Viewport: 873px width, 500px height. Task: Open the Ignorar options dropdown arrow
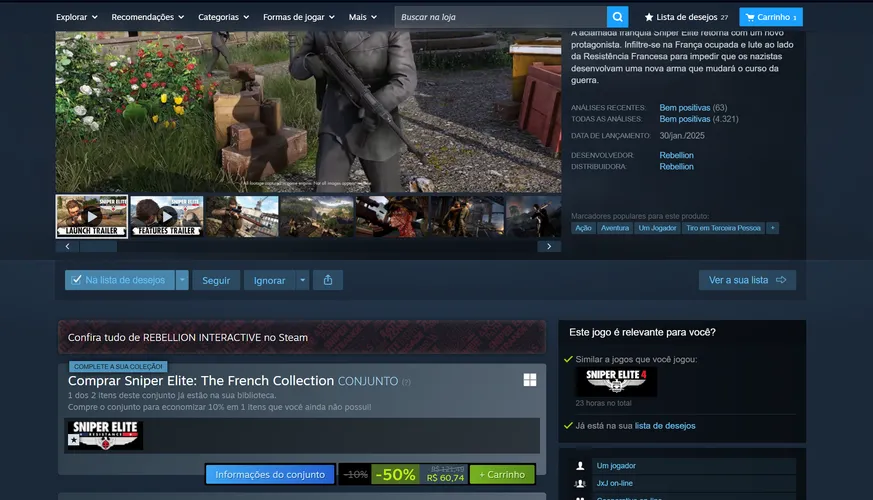point(302,280)
